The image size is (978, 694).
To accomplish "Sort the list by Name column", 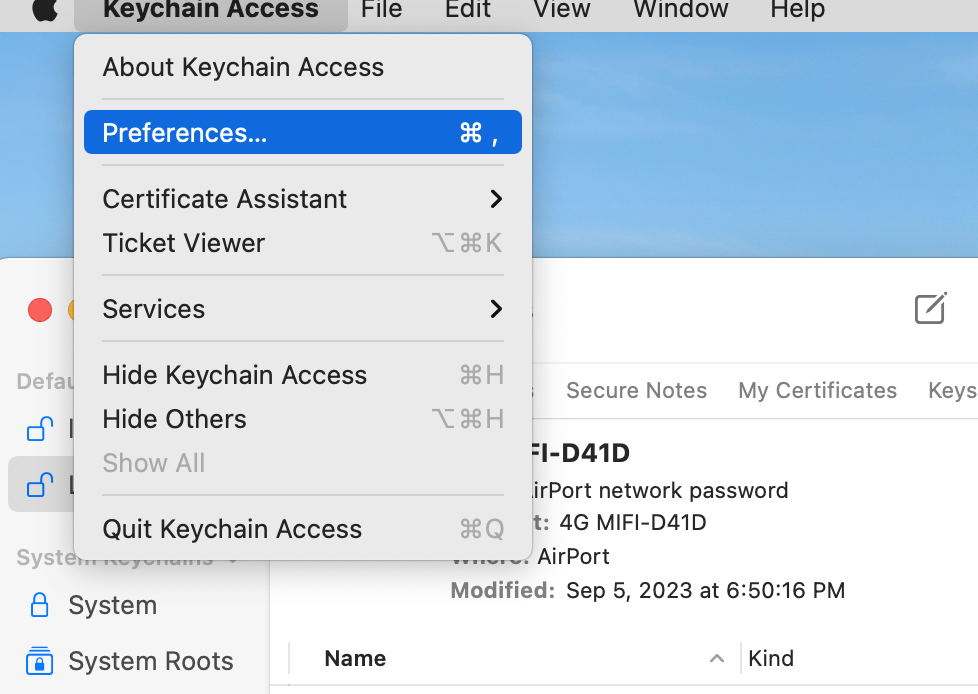I will click(x=355, y=658).
